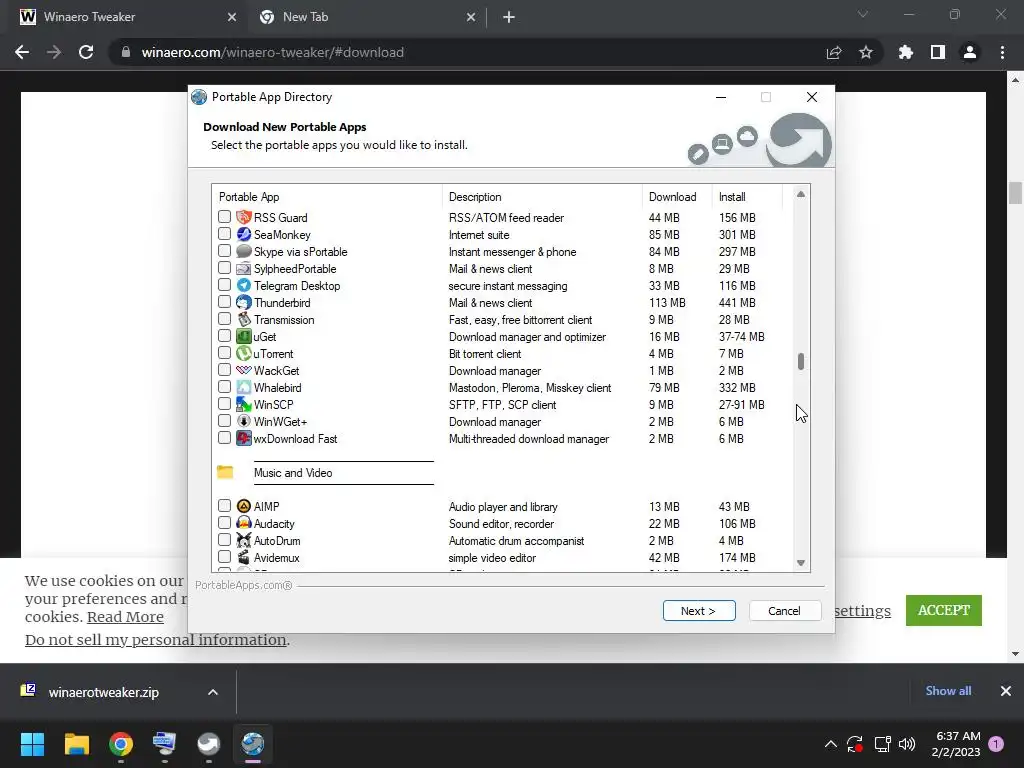This screenshot has width=1024, height=768.
Task: Click the SeaMonkey app icon
Action: [244, 234]
